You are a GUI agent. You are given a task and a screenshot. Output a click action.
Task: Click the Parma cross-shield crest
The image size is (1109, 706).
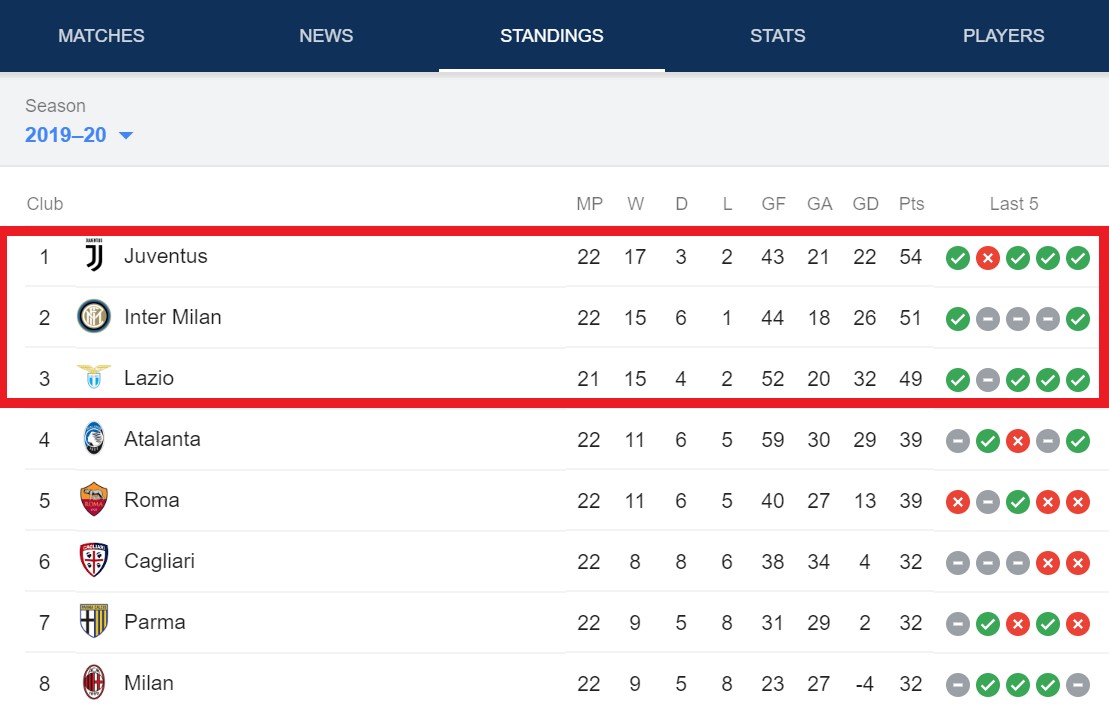(x=93, y=621)
